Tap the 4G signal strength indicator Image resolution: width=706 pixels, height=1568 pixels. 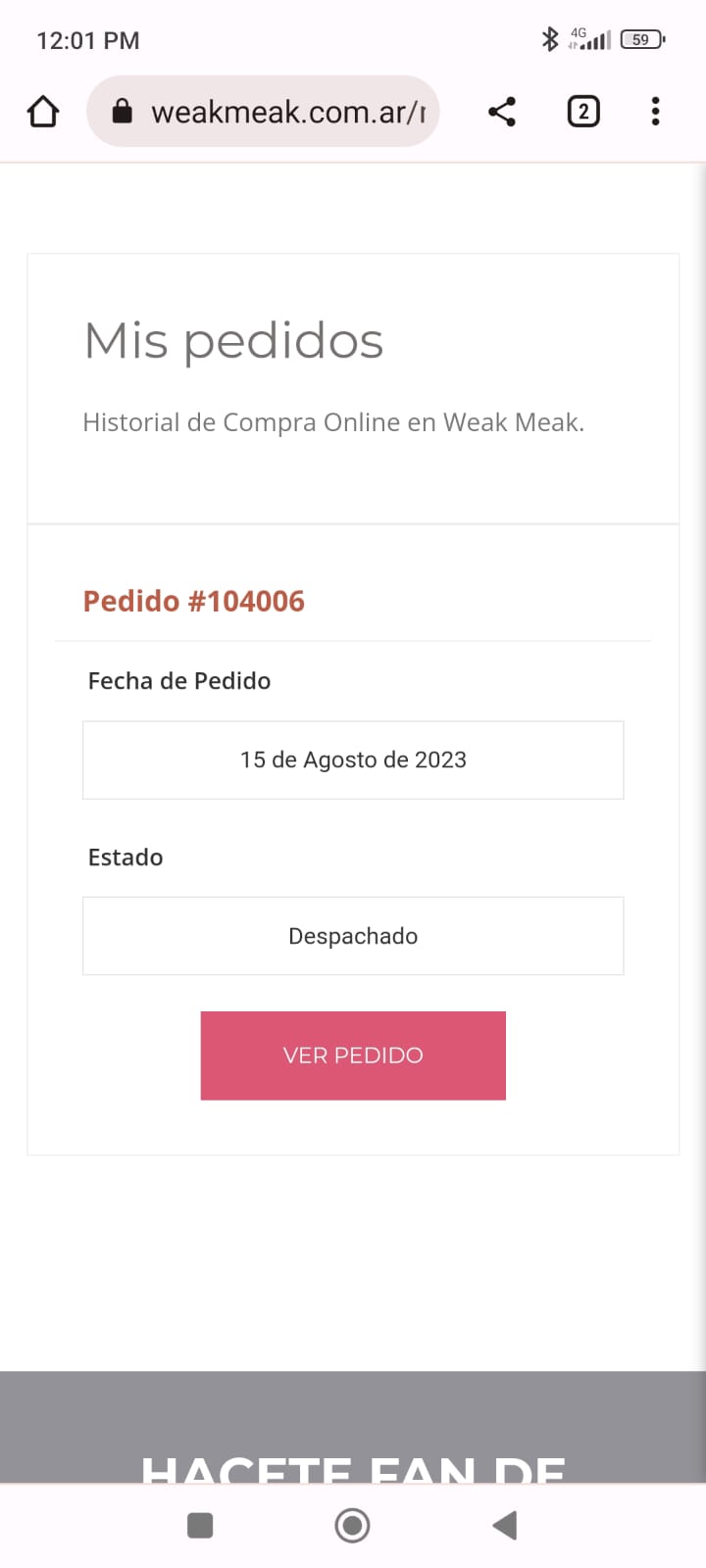coord(590,39)
